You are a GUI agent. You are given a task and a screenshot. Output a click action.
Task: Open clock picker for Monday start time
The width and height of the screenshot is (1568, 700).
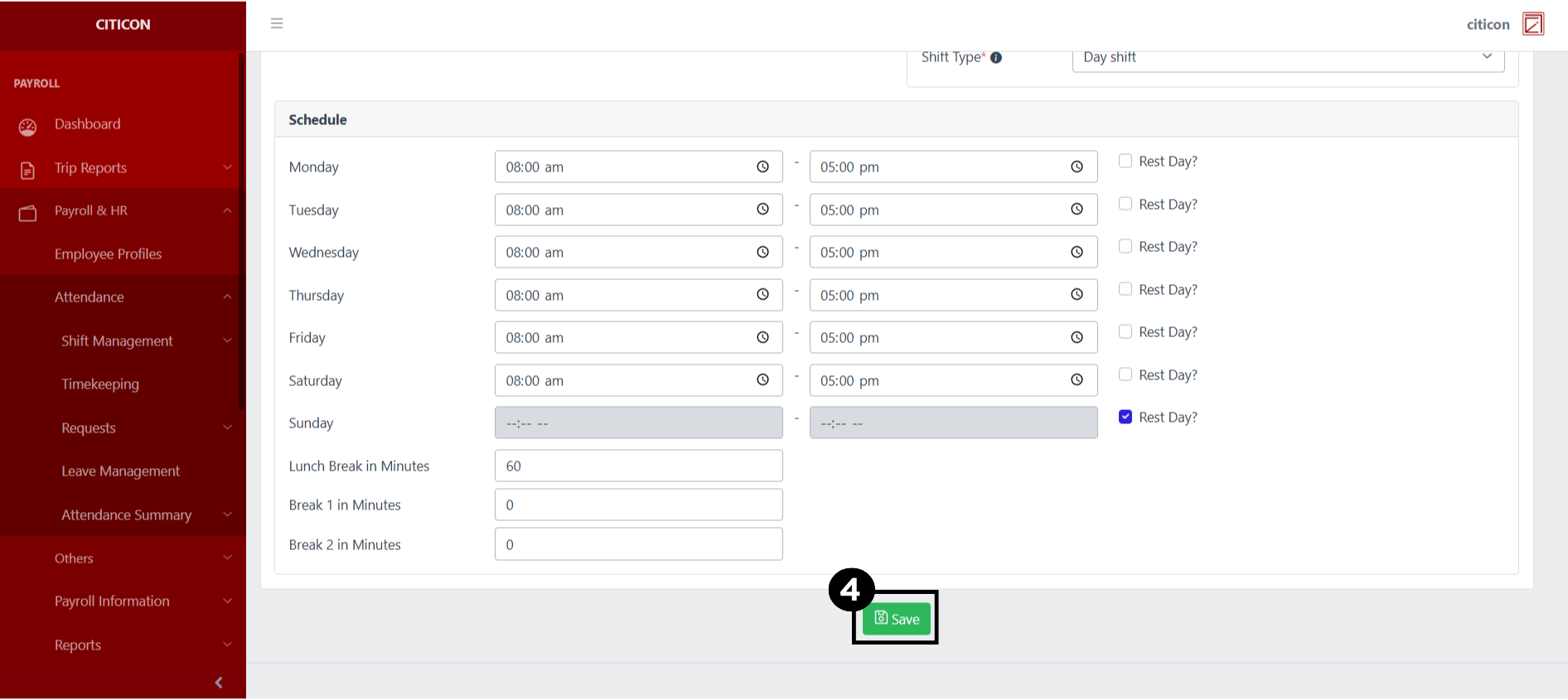(762, 167)
